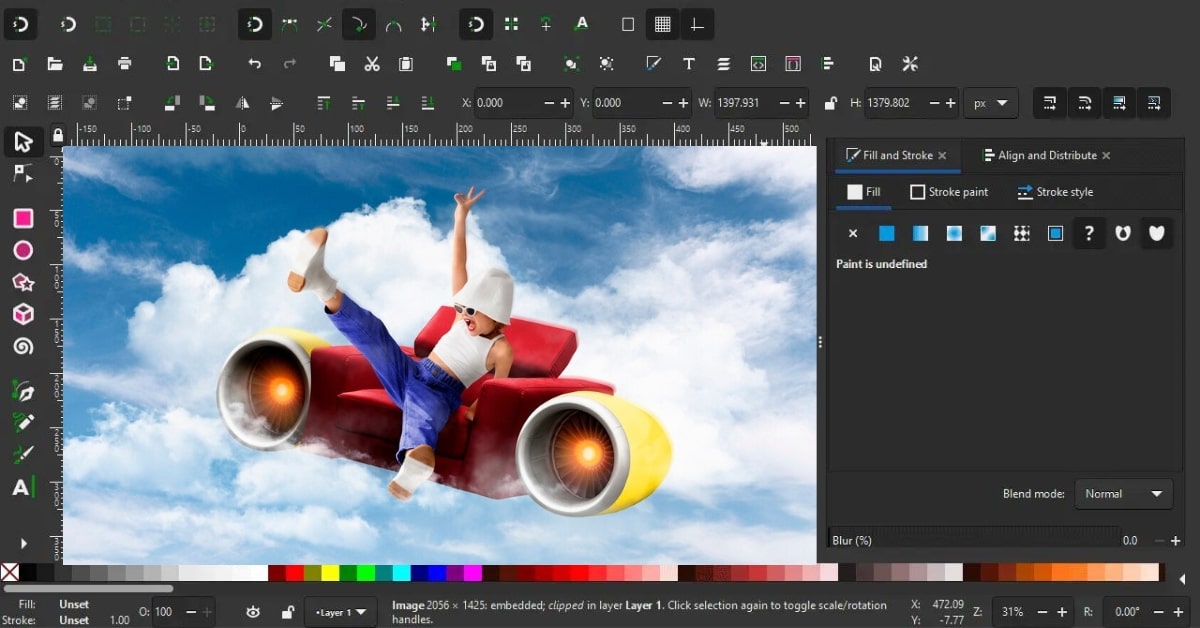The height and width of the screenshot is (628, 1200).
Task: Select the Spiral tool
Action: 23,347
